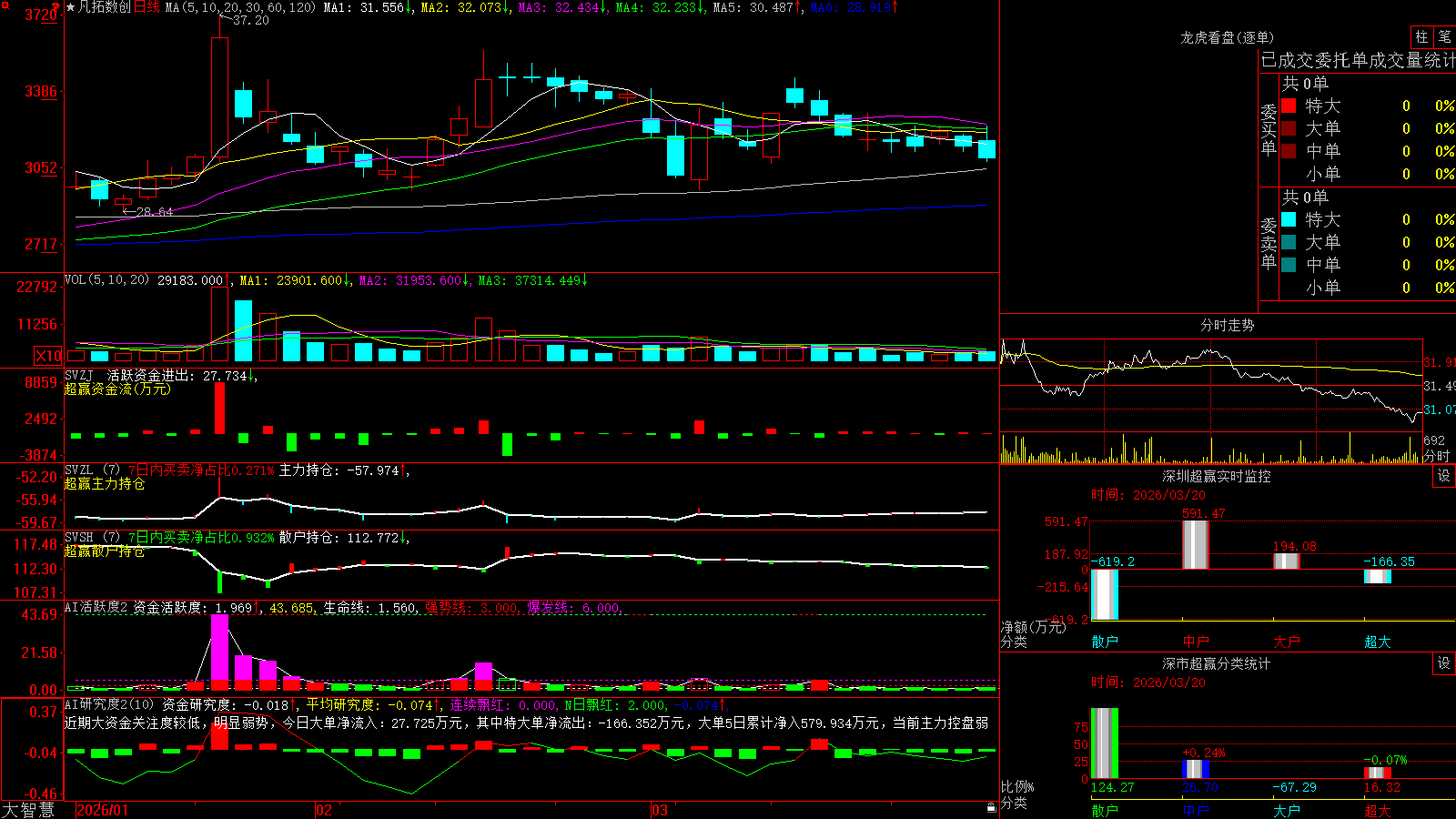Click the 委买单 section label

click(x=1269, y=128)
